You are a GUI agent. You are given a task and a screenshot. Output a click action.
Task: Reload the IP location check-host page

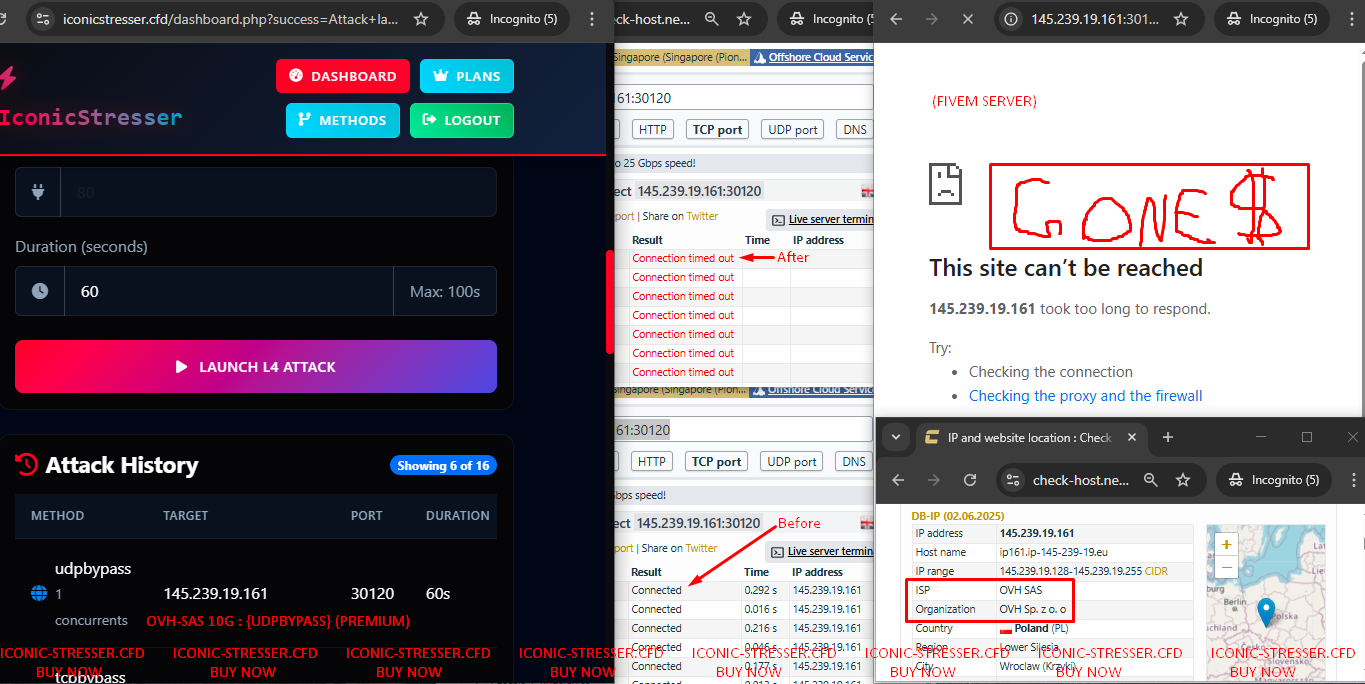(x=969, y=480)
